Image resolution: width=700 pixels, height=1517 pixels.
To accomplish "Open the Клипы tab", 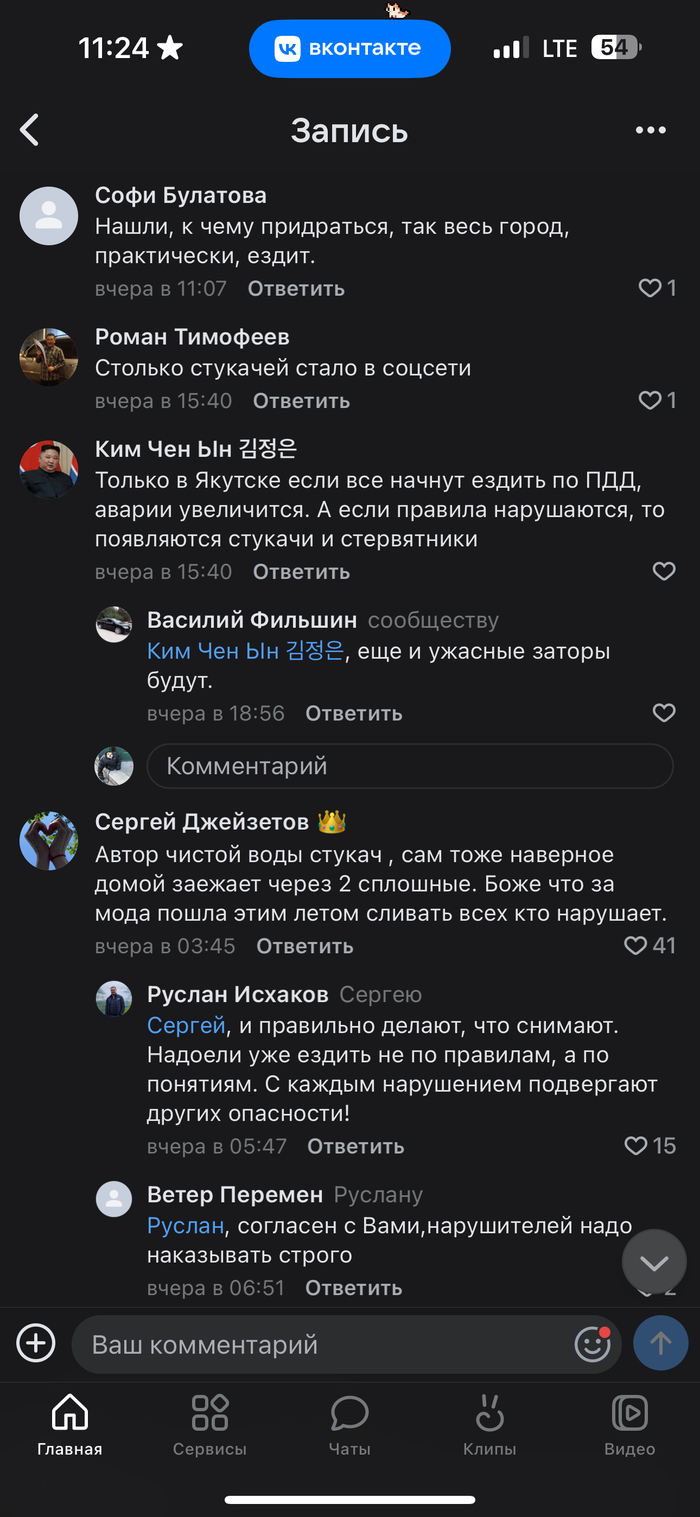I will pos(489,1425).
